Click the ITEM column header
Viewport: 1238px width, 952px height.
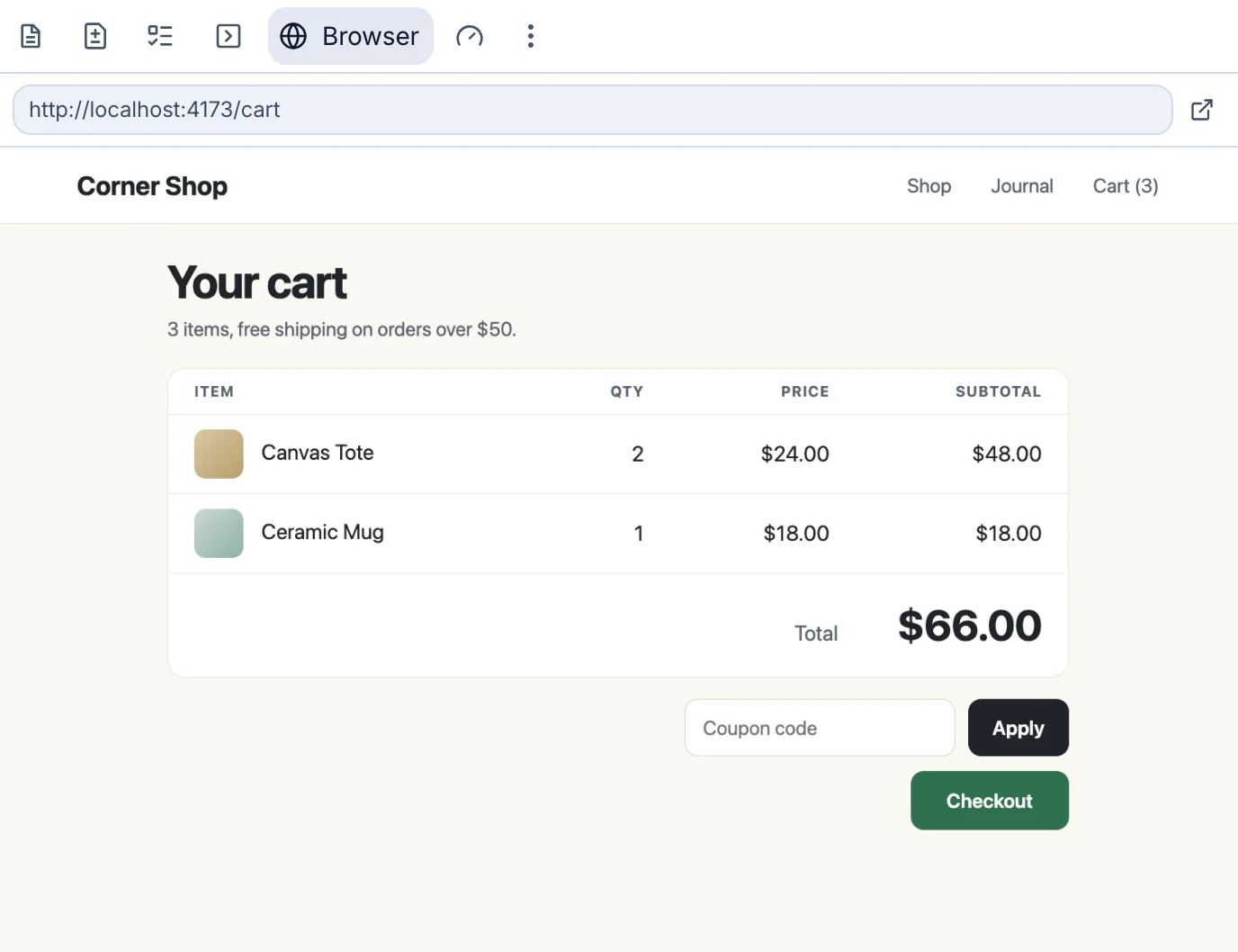pyautogui.click(x=214, y=391)
